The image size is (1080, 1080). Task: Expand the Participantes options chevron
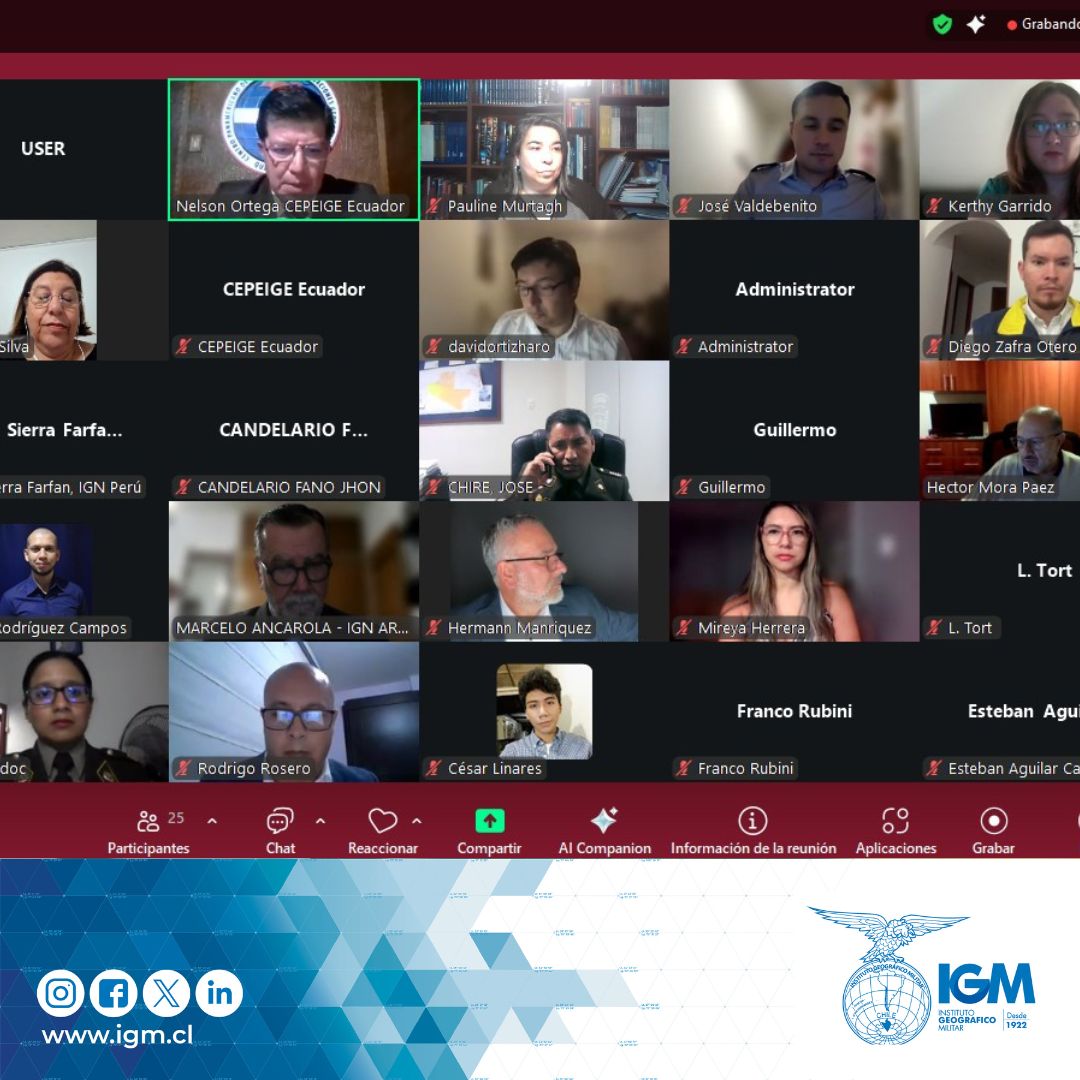(x=212, y=821)
